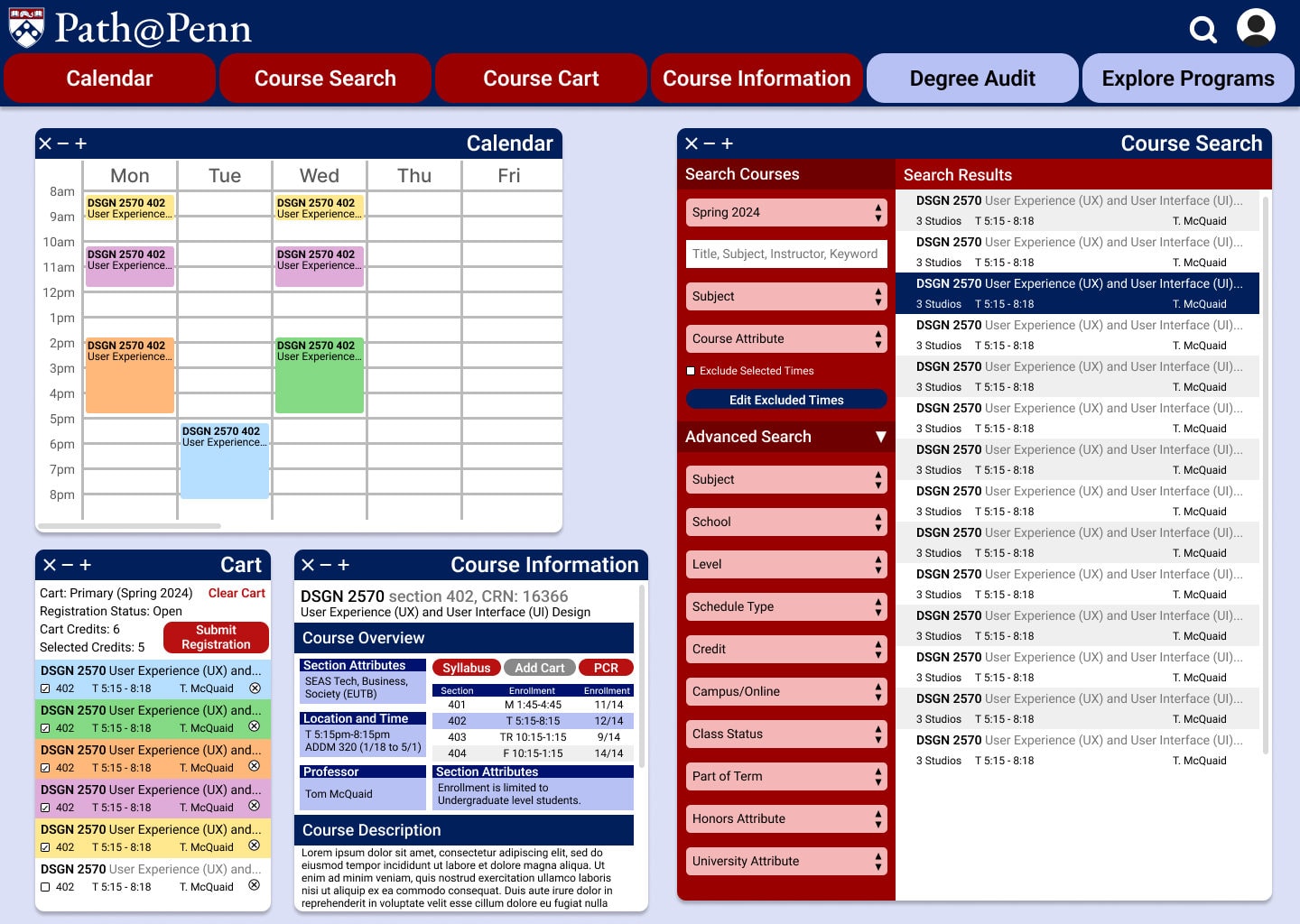Open the PCR button
This screenshot has width=1300, height=924.
(606, 668)
